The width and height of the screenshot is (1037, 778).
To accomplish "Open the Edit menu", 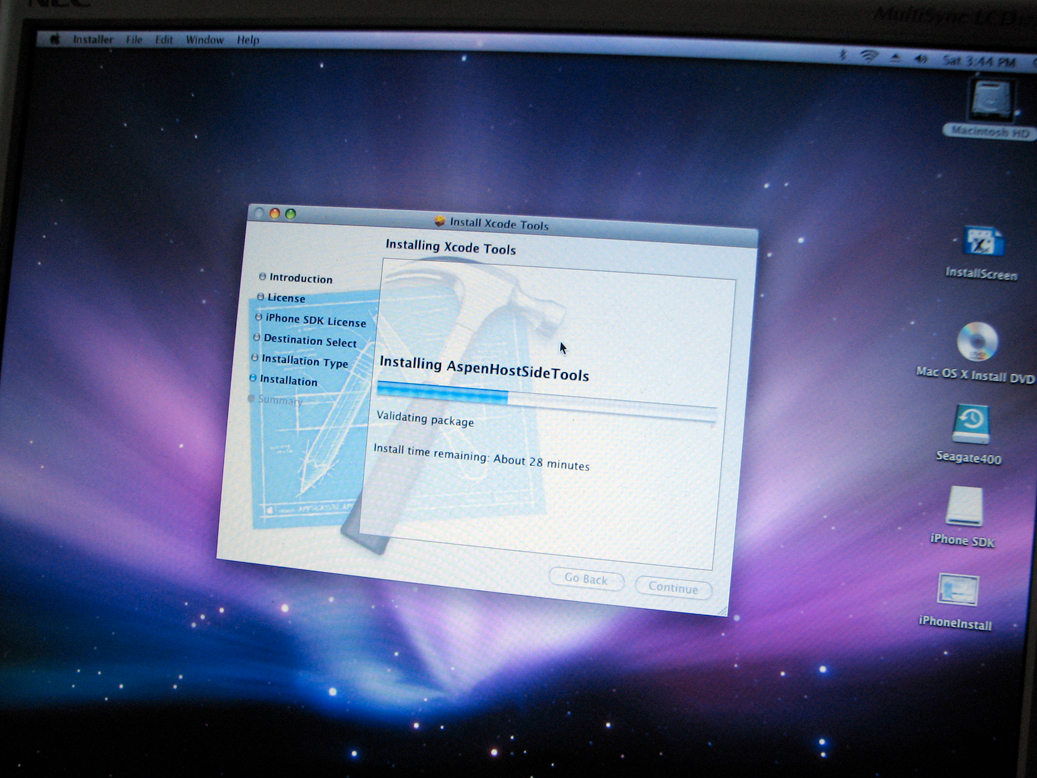I will click(164, 40).
